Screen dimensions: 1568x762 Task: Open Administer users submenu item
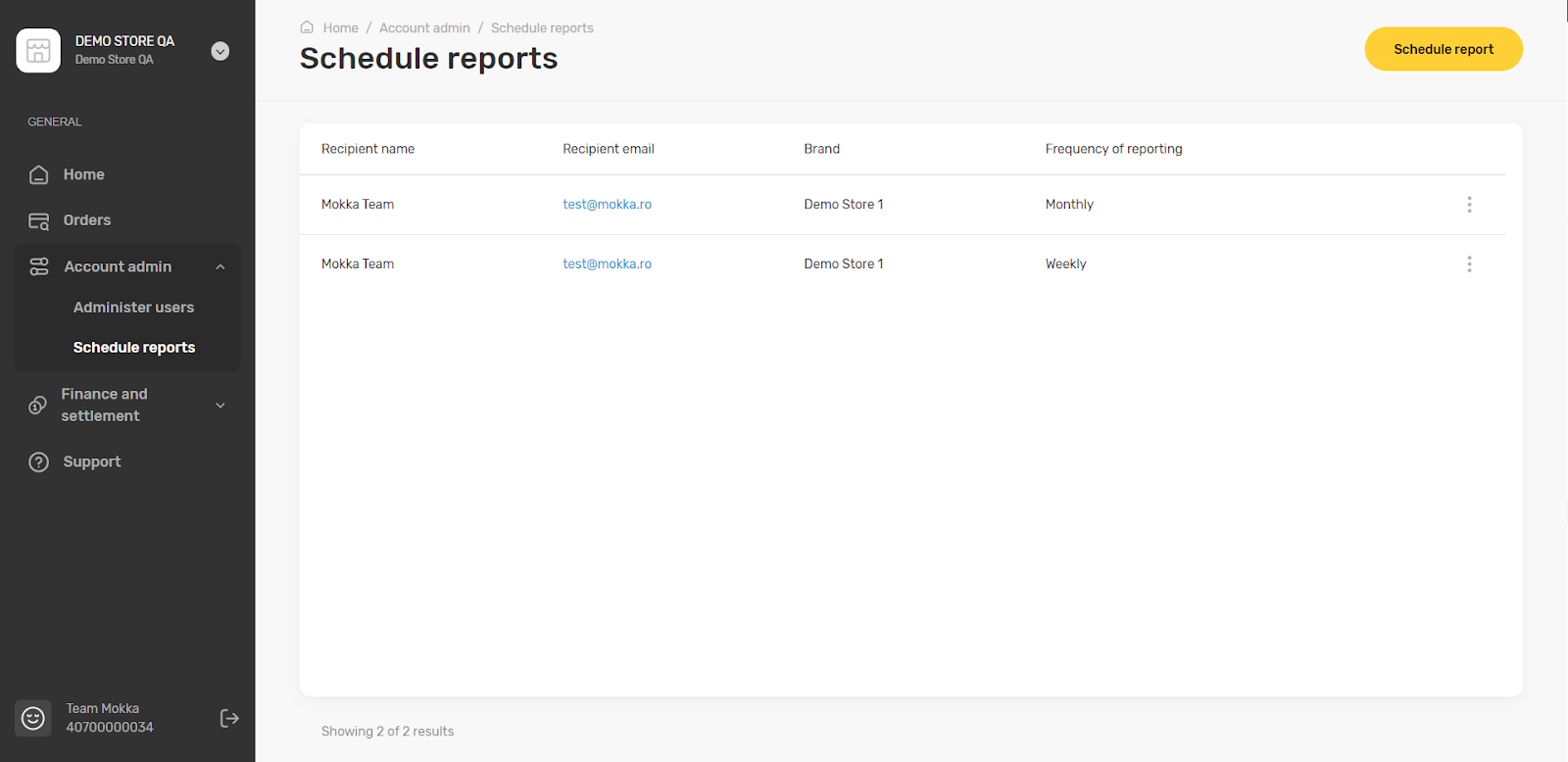[x=133, y=308]
